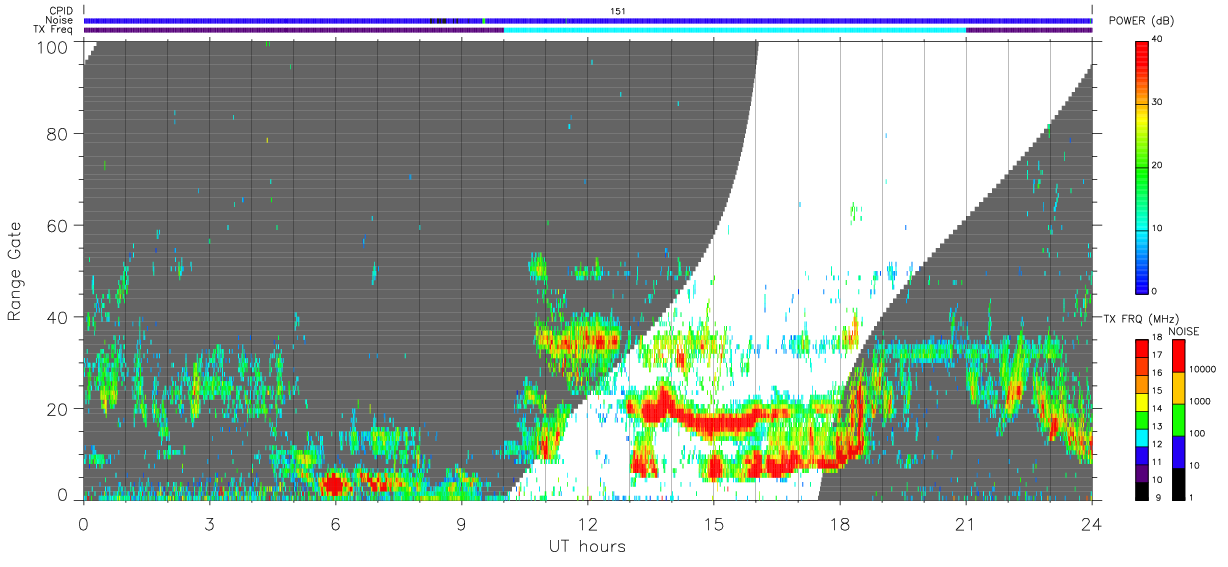
Task: Click the POWER colorbar tick label 30
Action: (x=1159, y=102)
